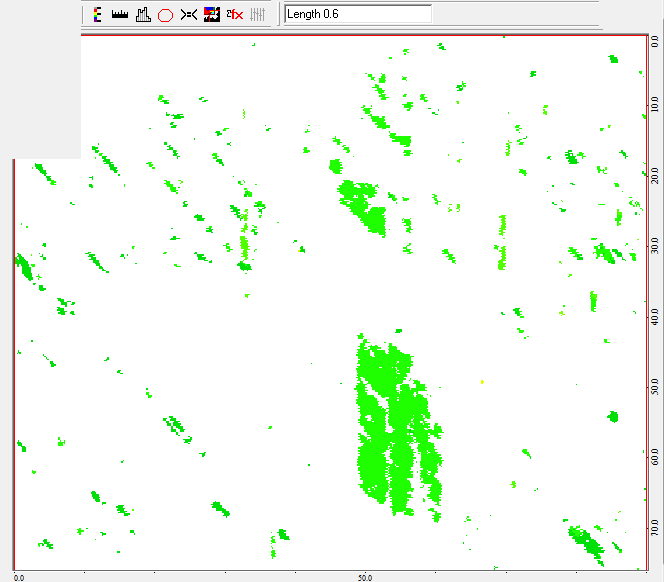The width and height of the screenshot is (664, 582).
Task: Click the 50.0 label on horizontal axis
Action: [365, 577]
